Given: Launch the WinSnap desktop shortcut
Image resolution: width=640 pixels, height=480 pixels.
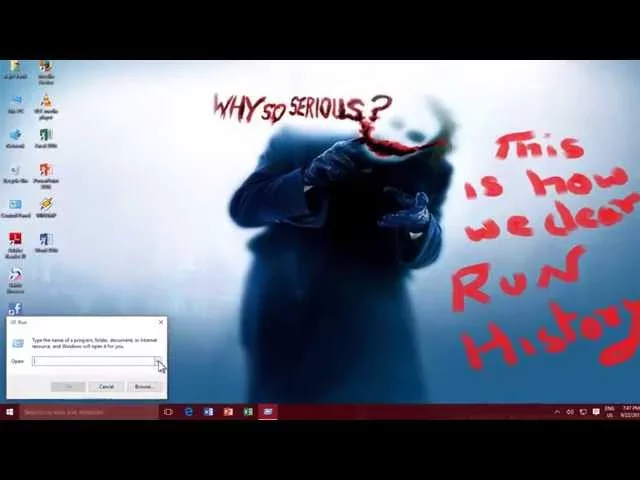Looking at the screenshot, I should [46, 208].
